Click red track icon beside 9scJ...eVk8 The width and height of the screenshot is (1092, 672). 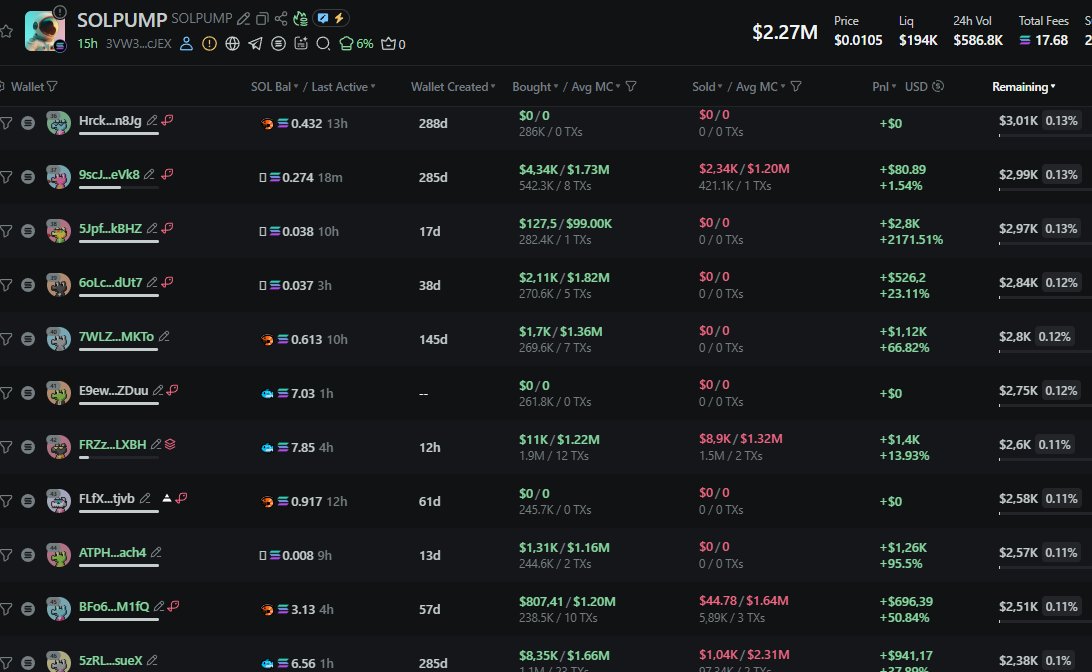tap(168, 174)
